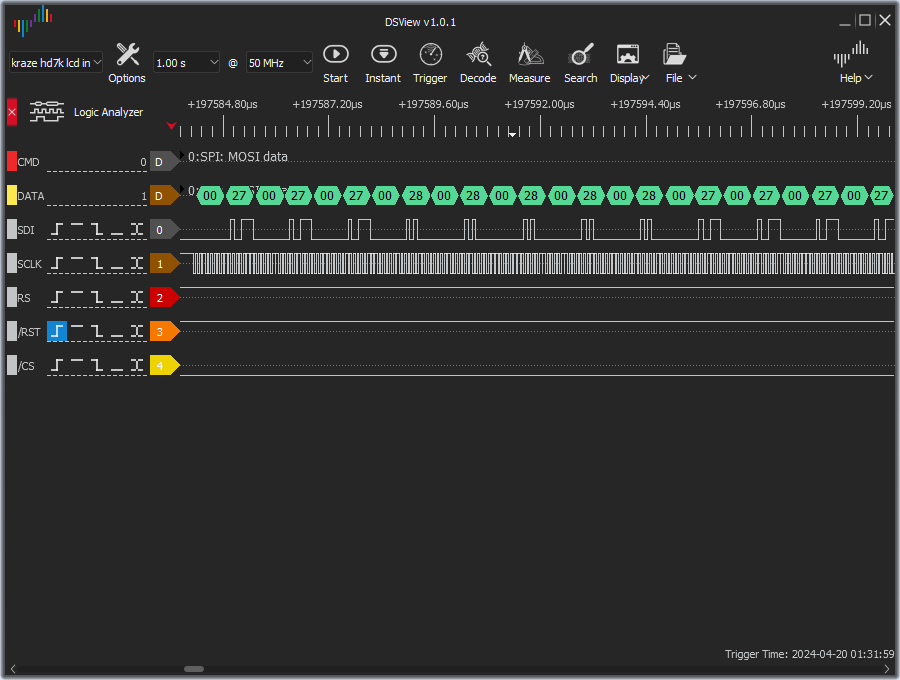
Task: Open the Help menu
Action: 852,62
